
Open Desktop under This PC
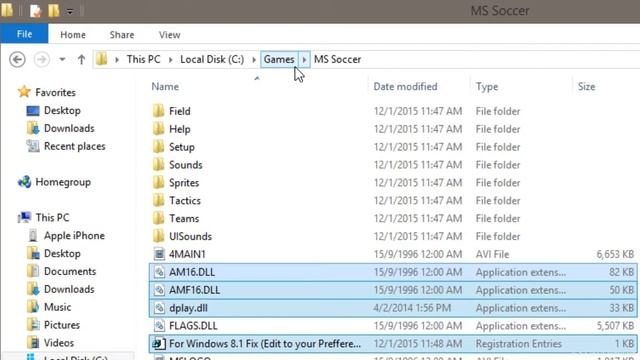pyautogui.click(x=62, y=253)
